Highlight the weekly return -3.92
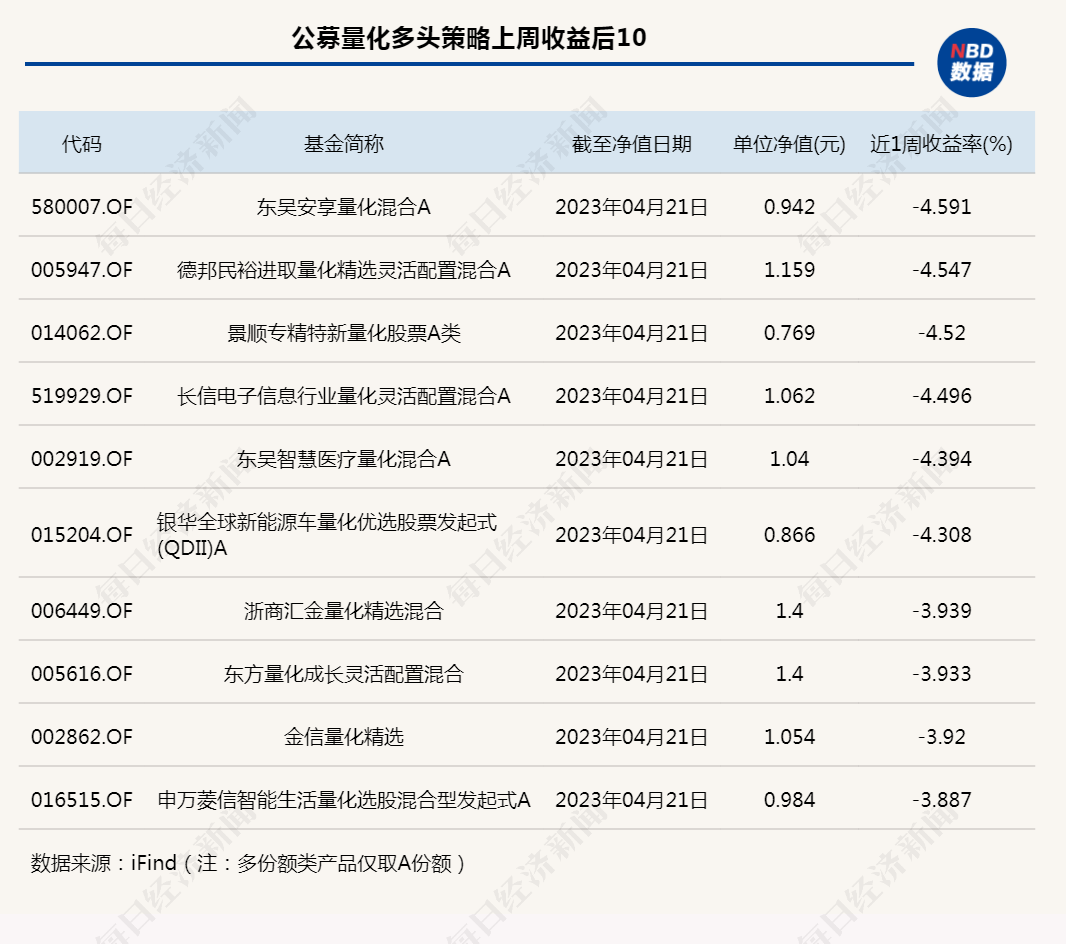 click(942, 737)
